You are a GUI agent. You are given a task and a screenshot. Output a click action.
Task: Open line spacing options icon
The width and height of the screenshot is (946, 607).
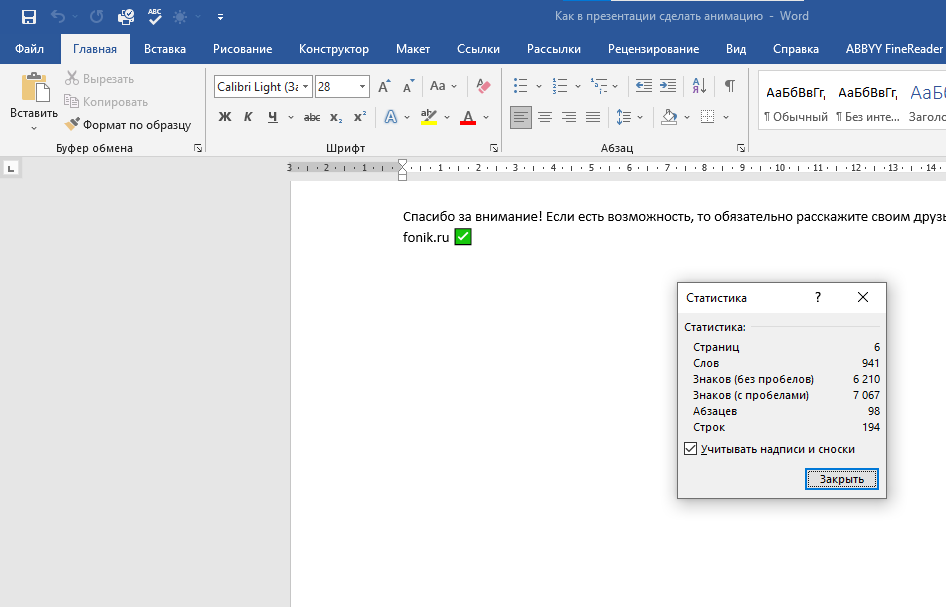(x=624, y=117)
